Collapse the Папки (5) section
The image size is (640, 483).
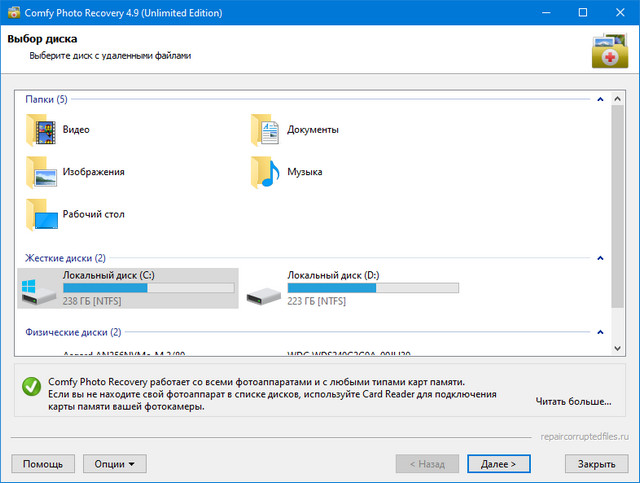click(600, 100)
